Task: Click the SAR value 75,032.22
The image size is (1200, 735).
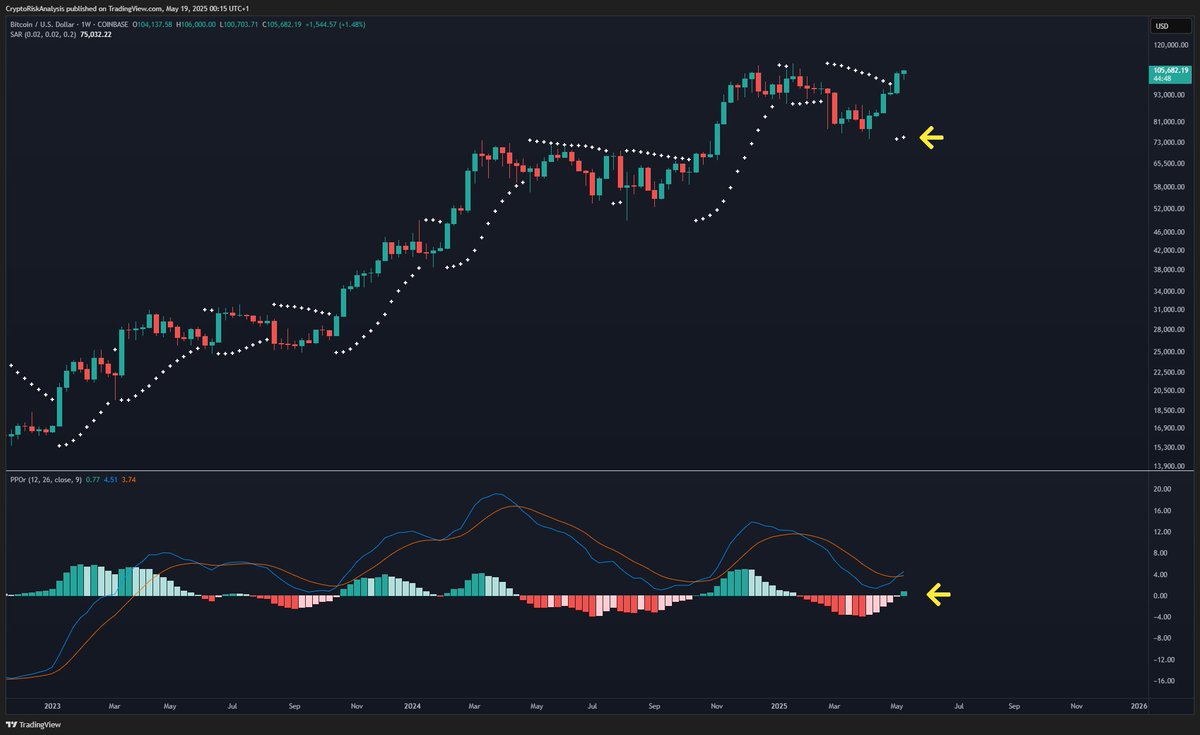Action: click(96, 34)
